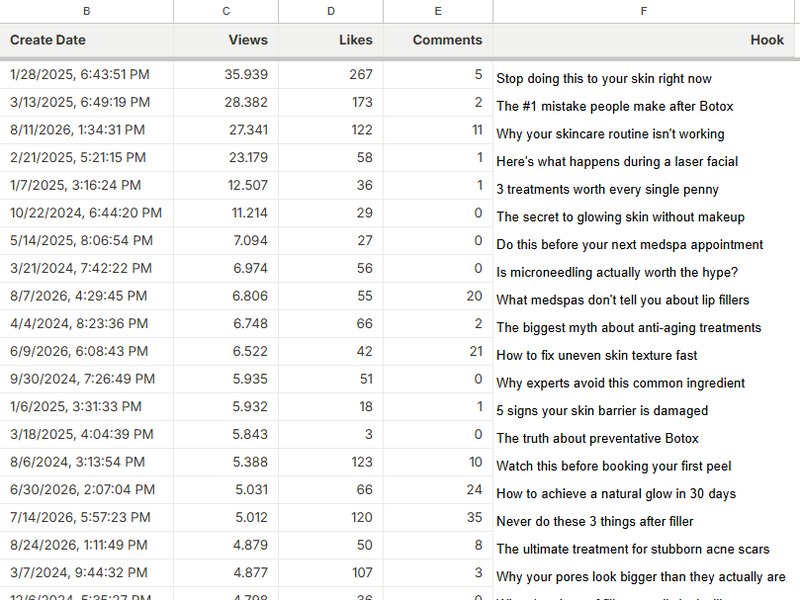The height and width of the screenshot is (600, 800).
Task: Select date cell 9/30/2024, 7:26:49 PM
Action: coord(86,379)
